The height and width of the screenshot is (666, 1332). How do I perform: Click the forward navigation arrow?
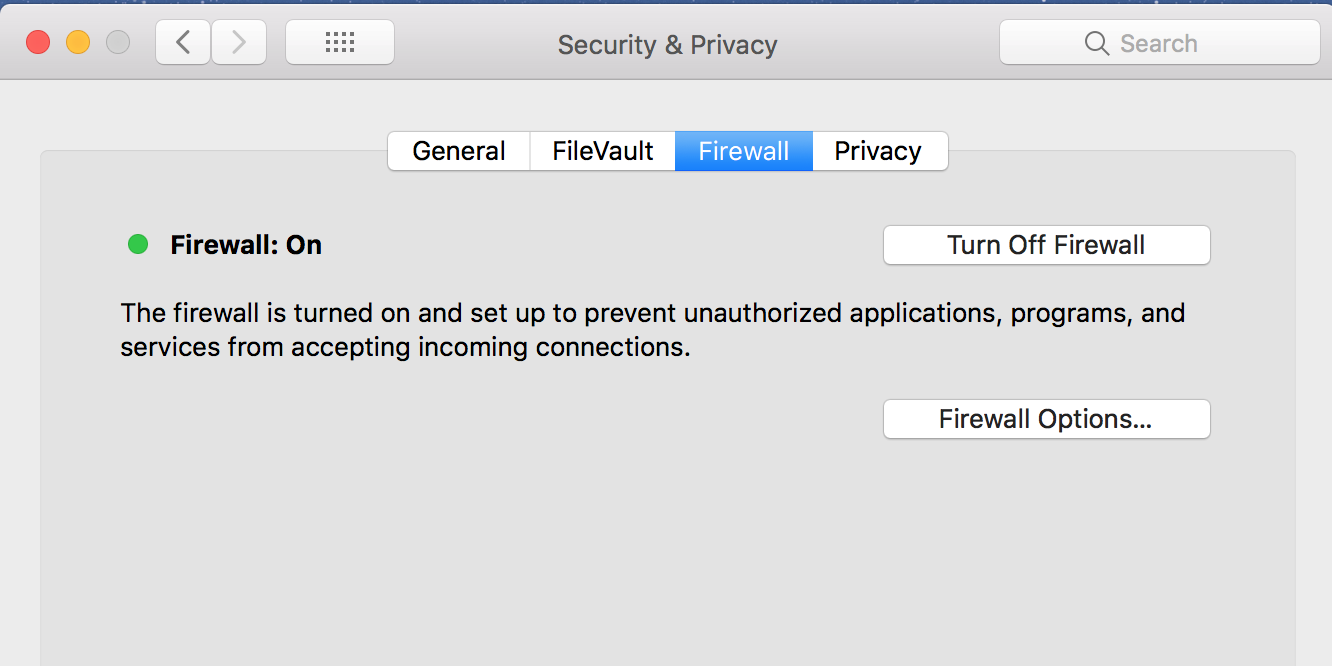238,42
